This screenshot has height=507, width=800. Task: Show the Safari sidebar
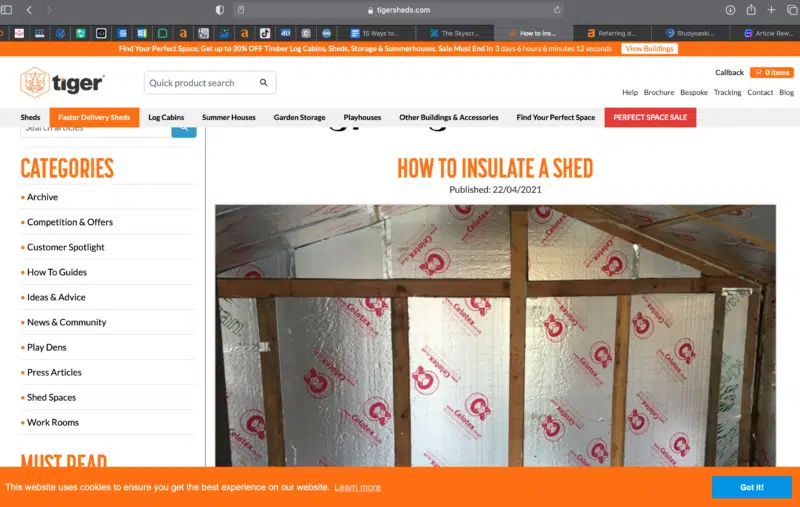(x=6, y=10)
